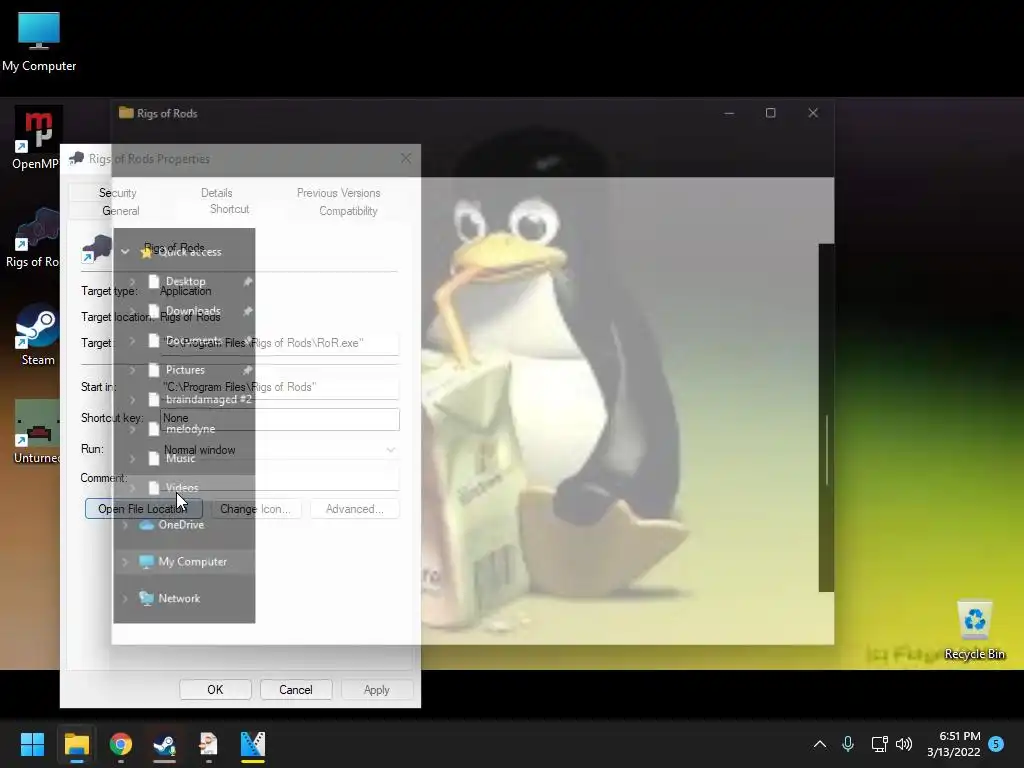This screenshot has height=768, width=1024.
Task: Select the Rigs of Rods desktop shortcut
Action: [33, 238]
